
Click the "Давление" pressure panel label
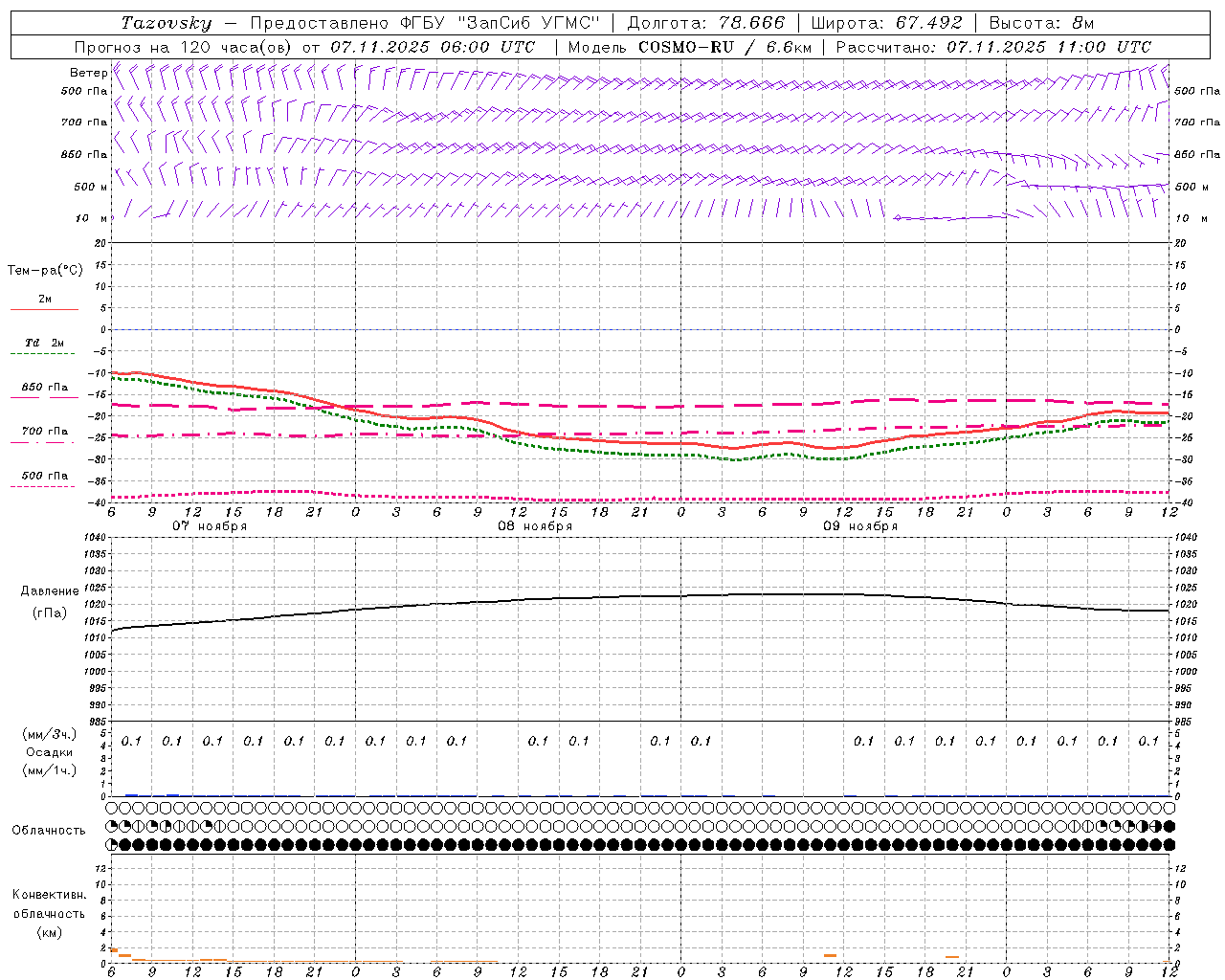50,591
